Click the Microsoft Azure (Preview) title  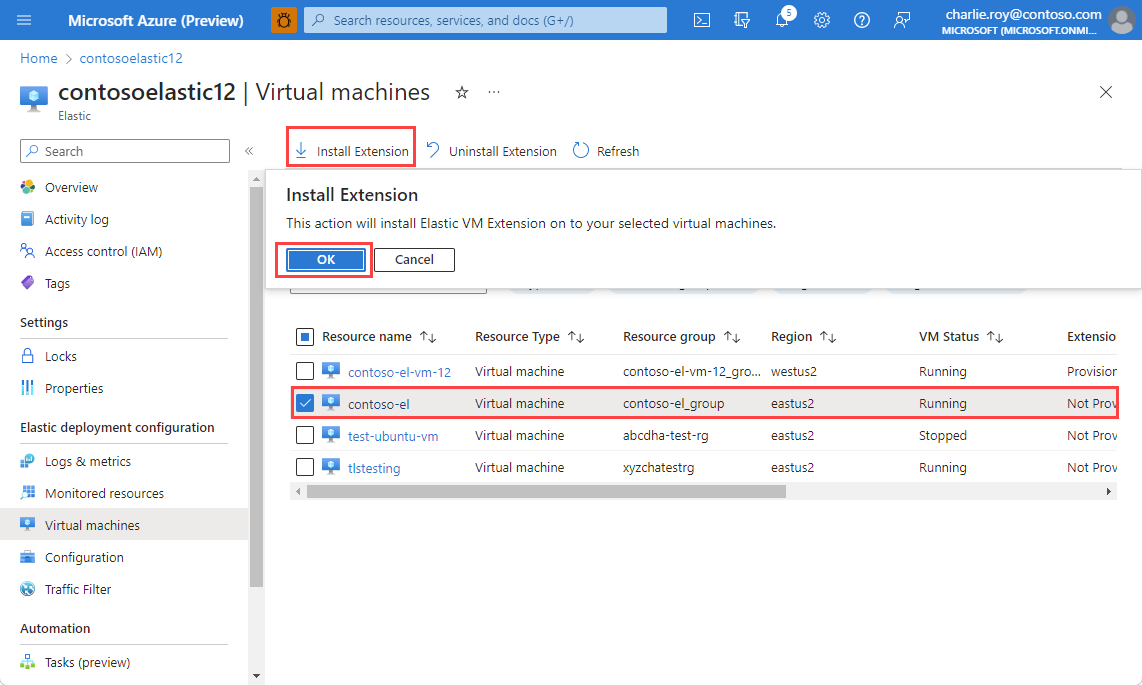(x=156, y=20)
